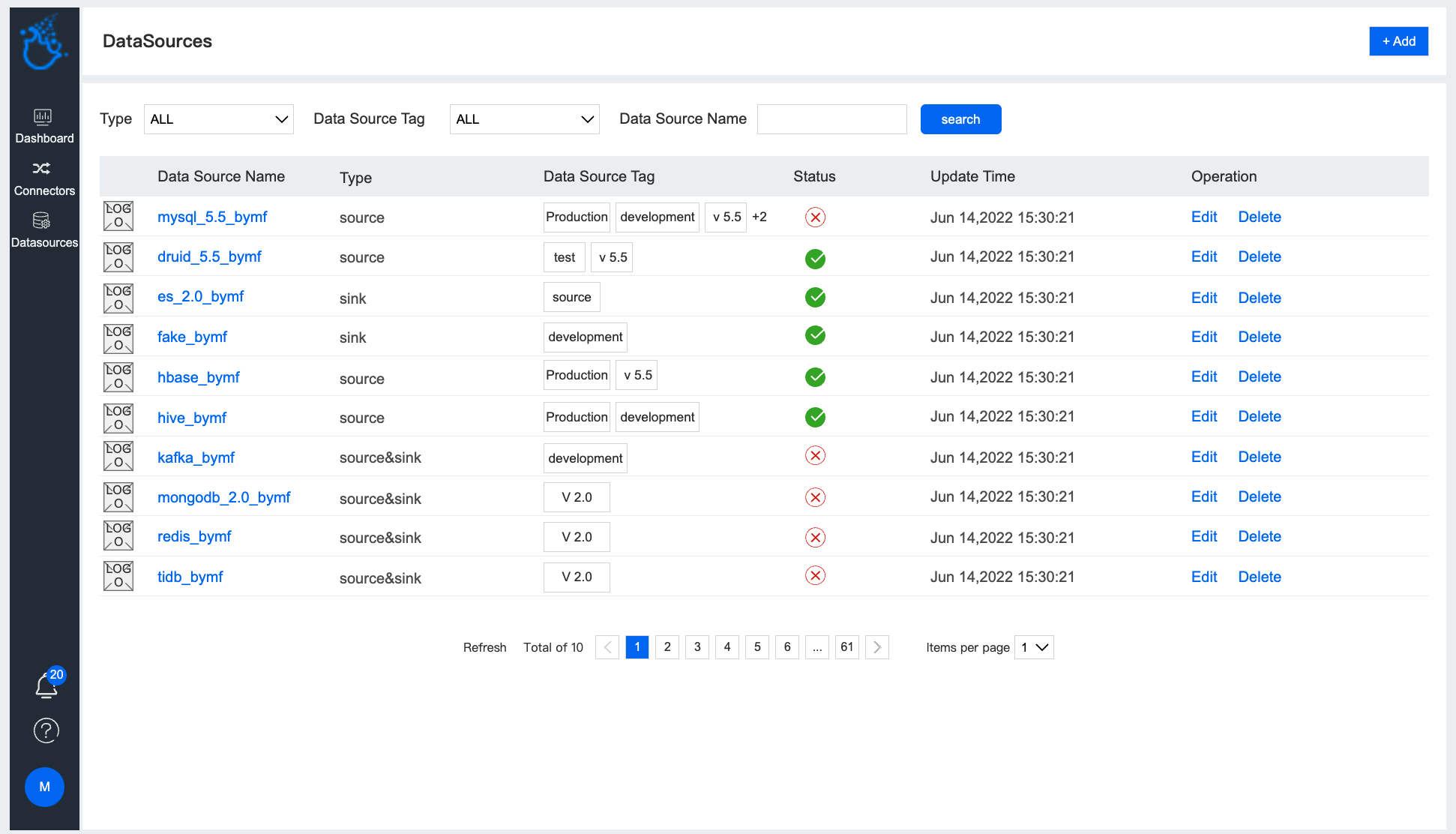
Task: Click the logo thumbnail of kafka_bymf
Action: pos(118,456)
